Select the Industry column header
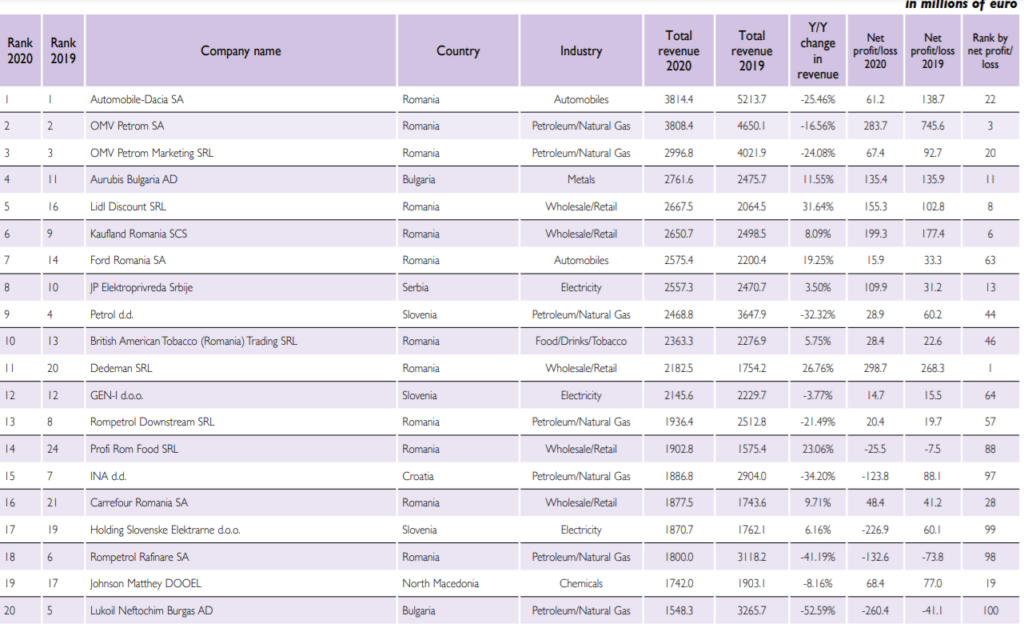1024x628 pixels. tap(581, 51)
